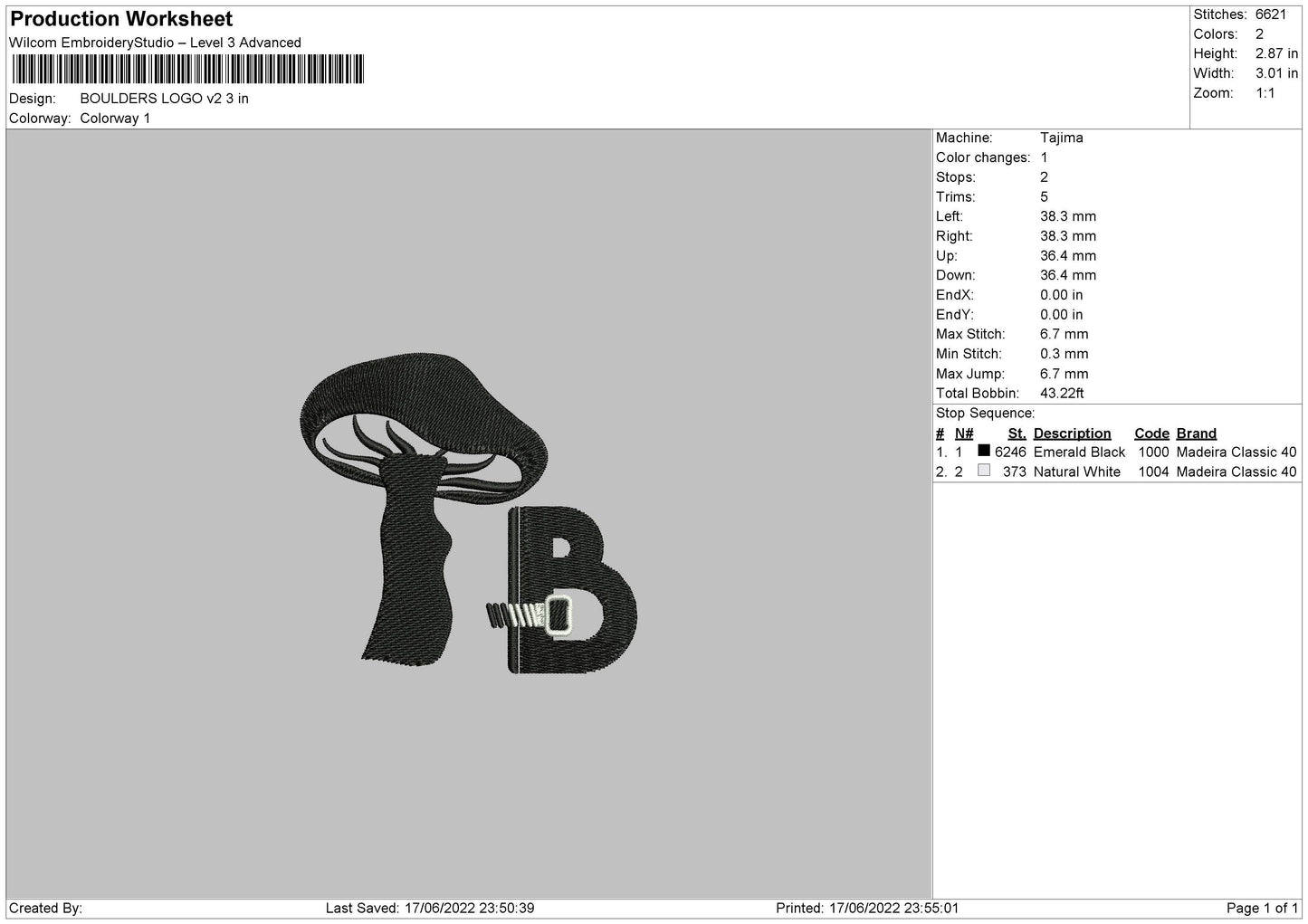The image size is (1308, 924).
Task: Click the Max Jump value '6.7 mm'
Action: click(1065, 374)
